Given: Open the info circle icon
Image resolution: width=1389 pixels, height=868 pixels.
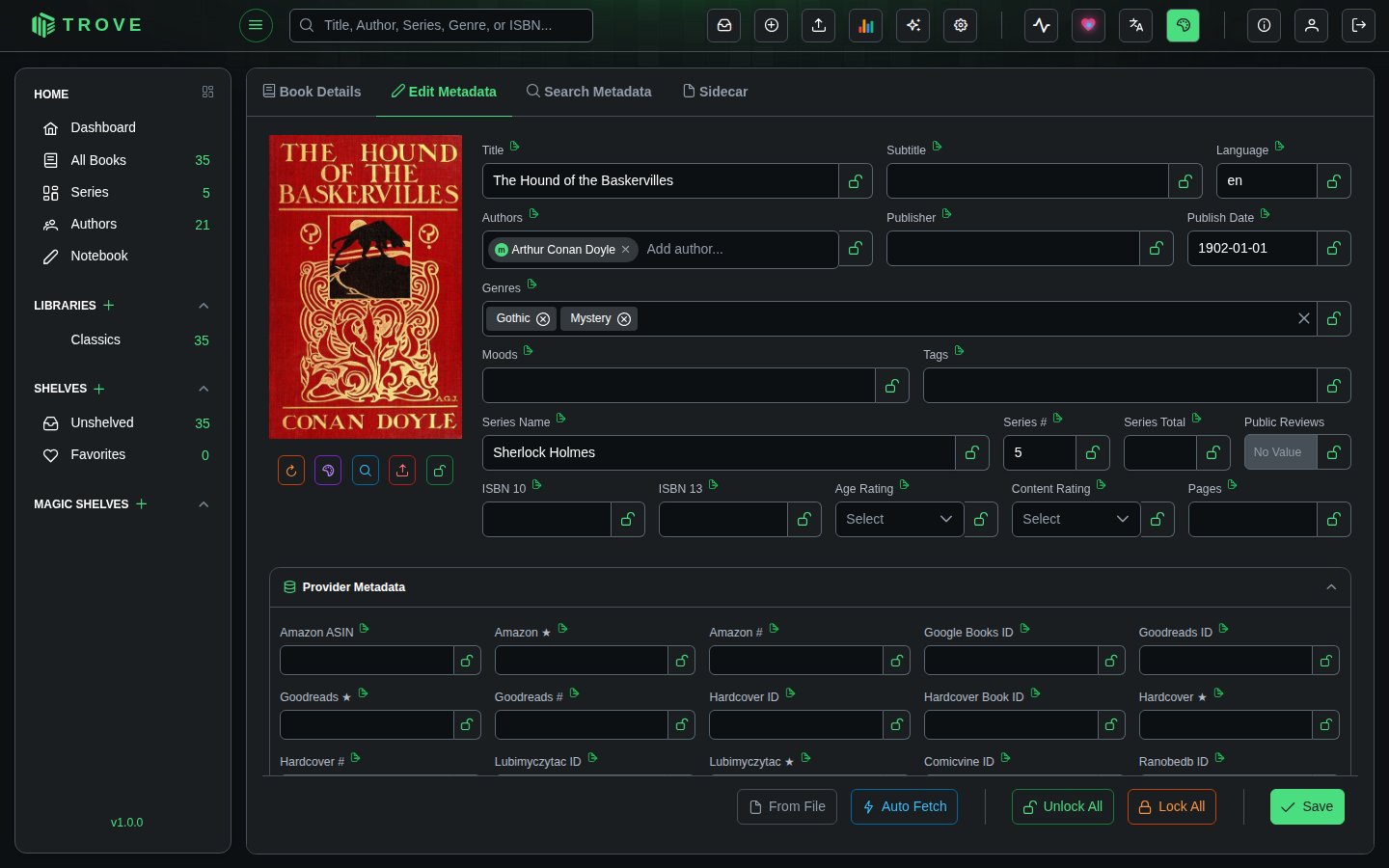Looking at the screenshot, I should [1264, 25].
